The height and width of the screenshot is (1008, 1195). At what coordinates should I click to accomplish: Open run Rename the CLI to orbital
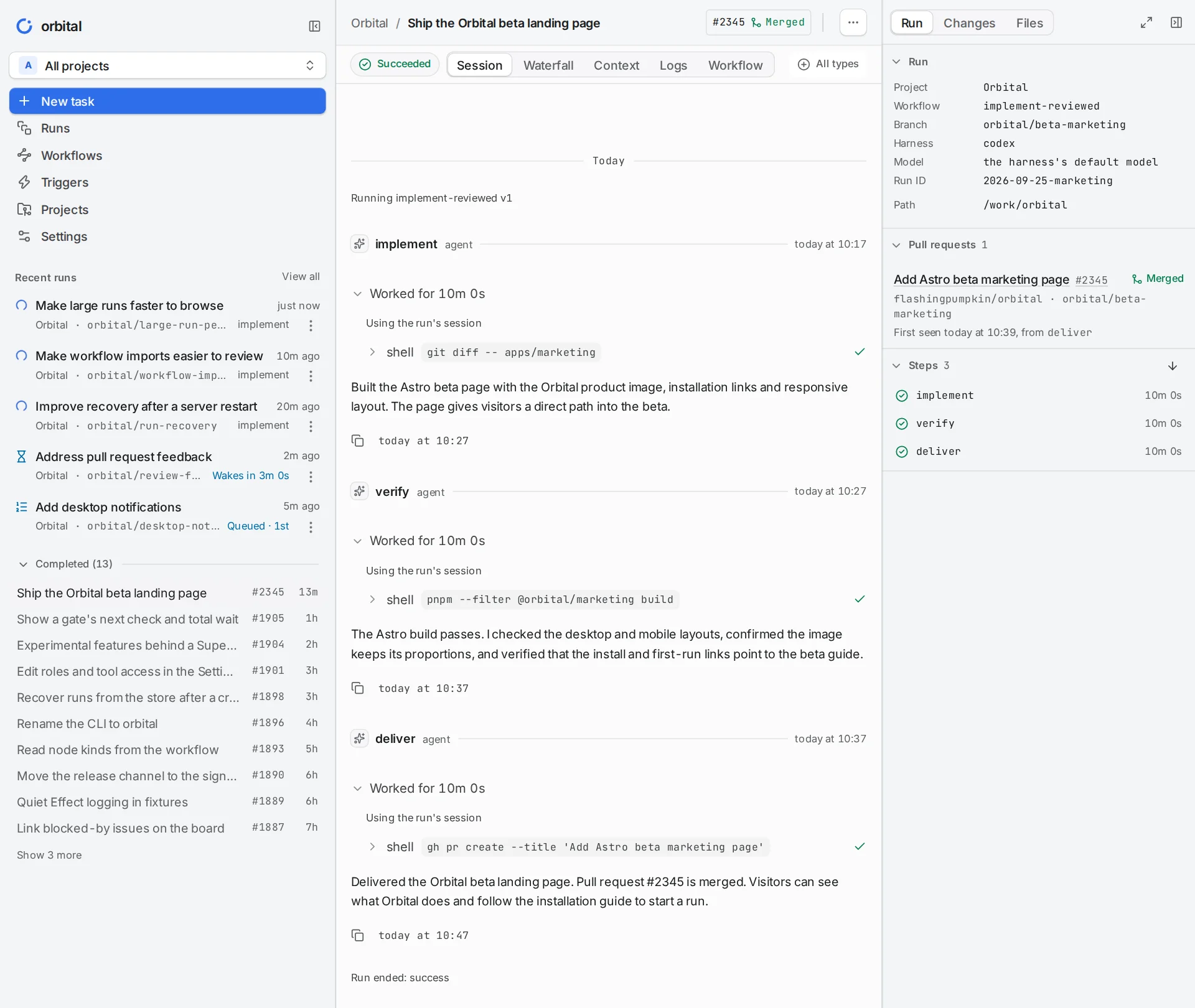click(x=167, y=724)
